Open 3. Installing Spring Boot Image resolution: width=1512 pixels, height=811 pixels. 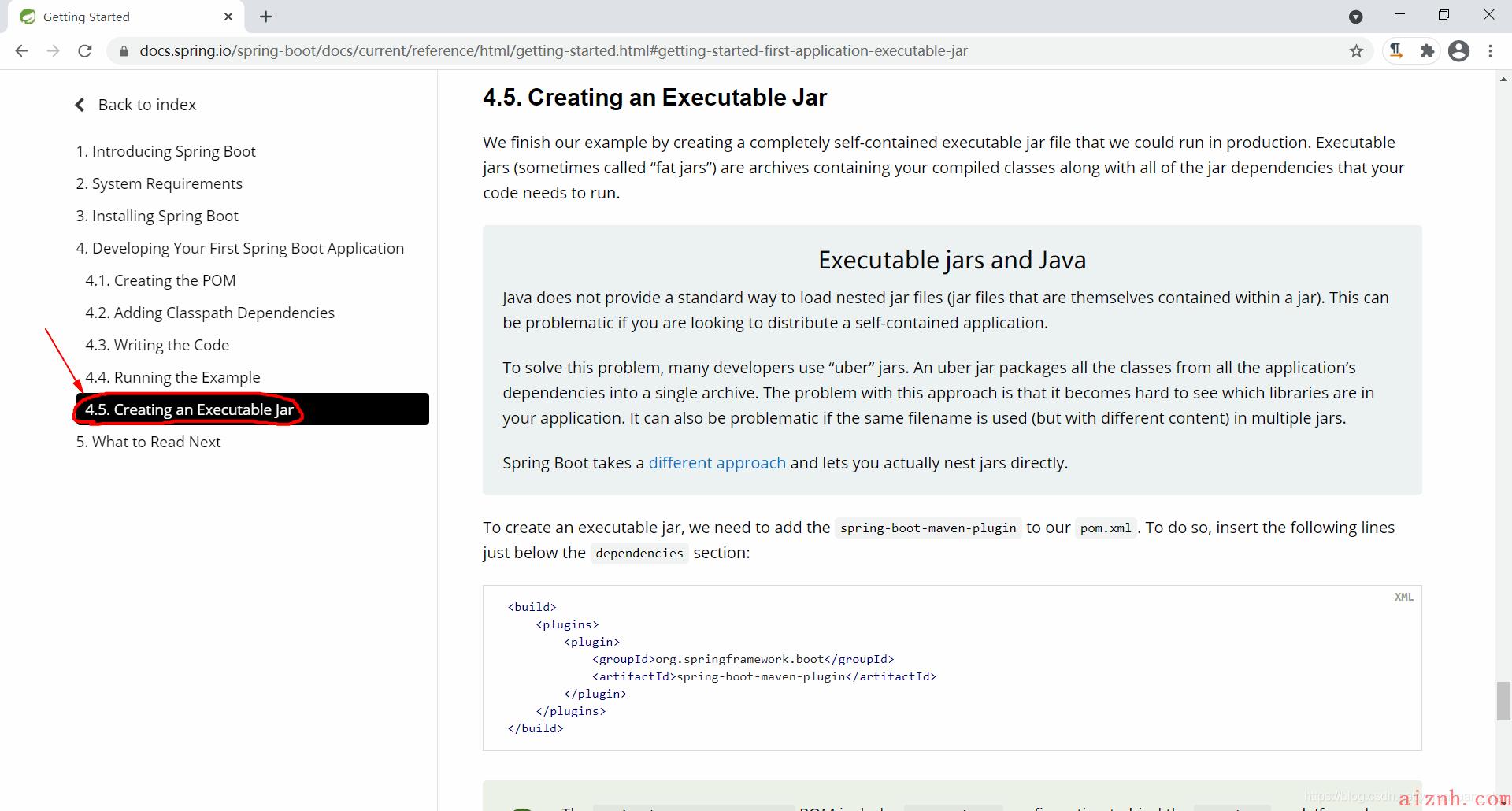tap(157, 216)
